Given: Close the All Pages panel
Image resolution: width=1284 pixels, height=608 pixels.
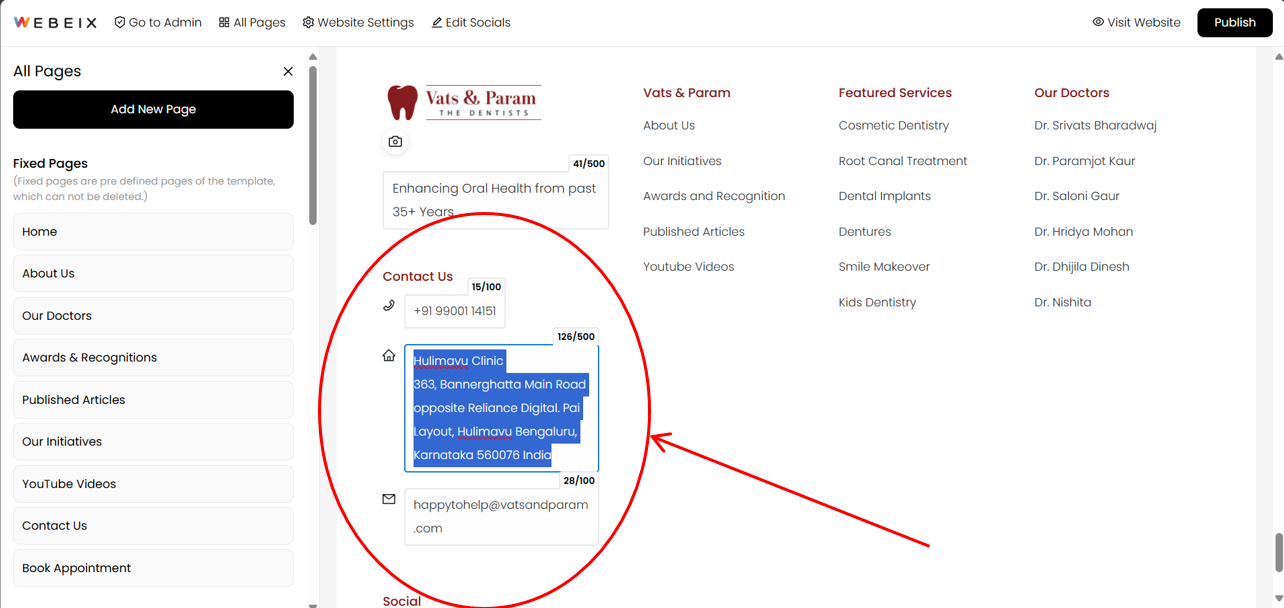Looking at the screenshot, I should [x=288, y=71].
